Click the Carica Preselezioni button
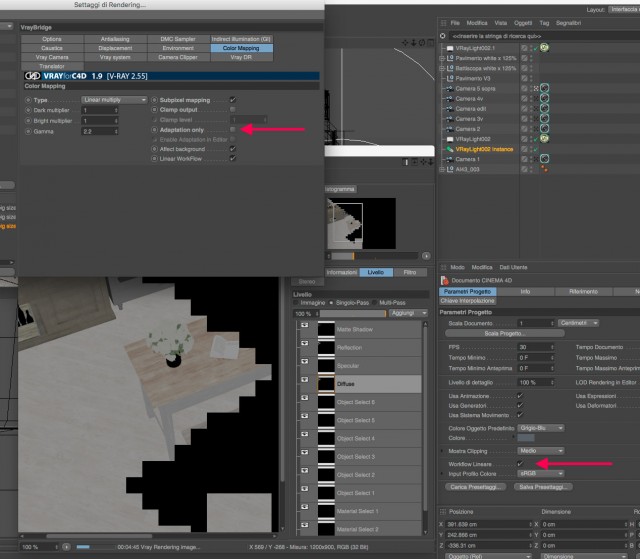Image resolution: width=640 pixels, height=559 pixels. tap(476, 487)
